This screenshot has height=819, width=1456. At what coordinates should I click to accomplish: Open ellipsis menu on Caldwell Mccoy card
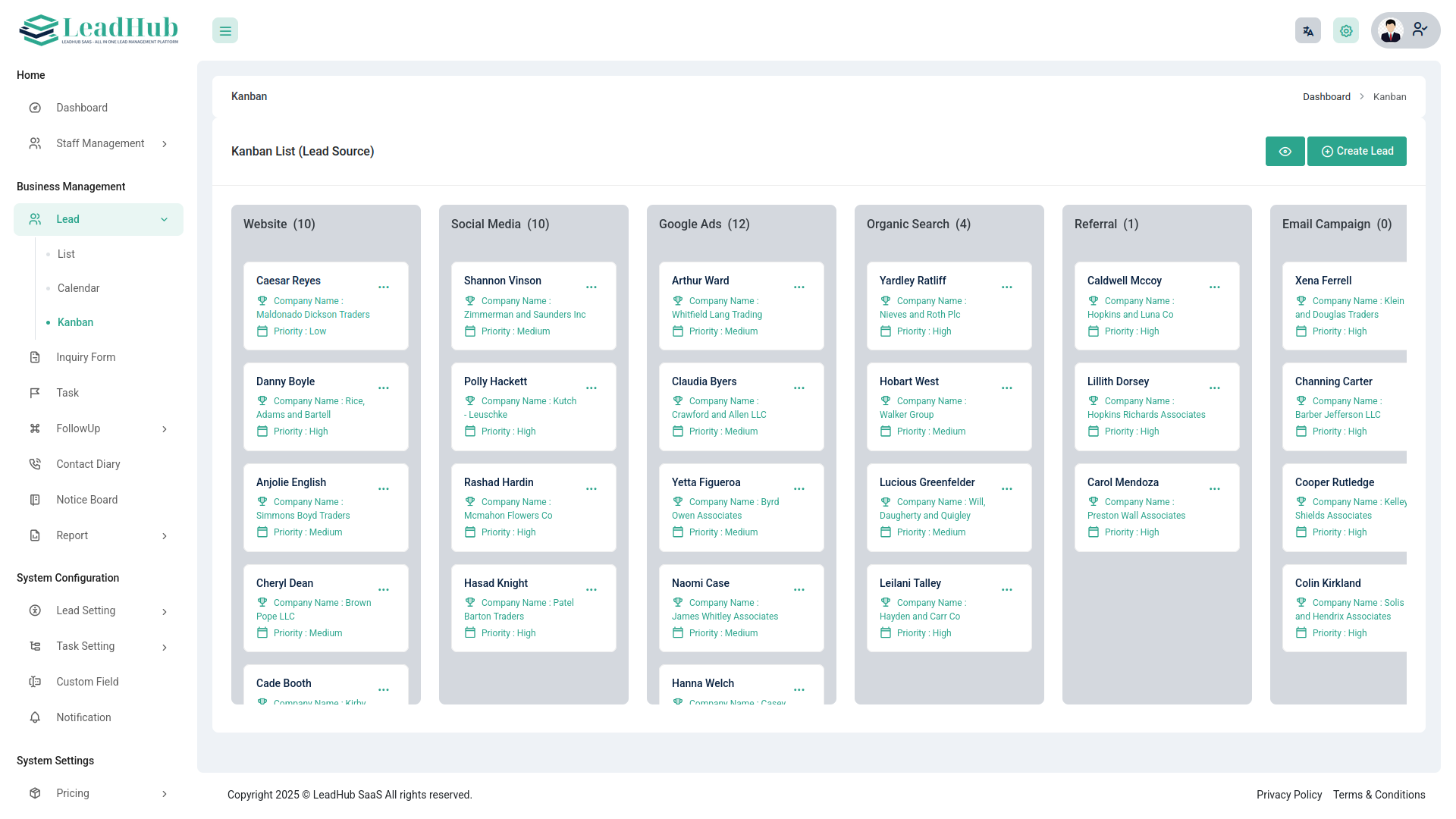coord(1215,287)
